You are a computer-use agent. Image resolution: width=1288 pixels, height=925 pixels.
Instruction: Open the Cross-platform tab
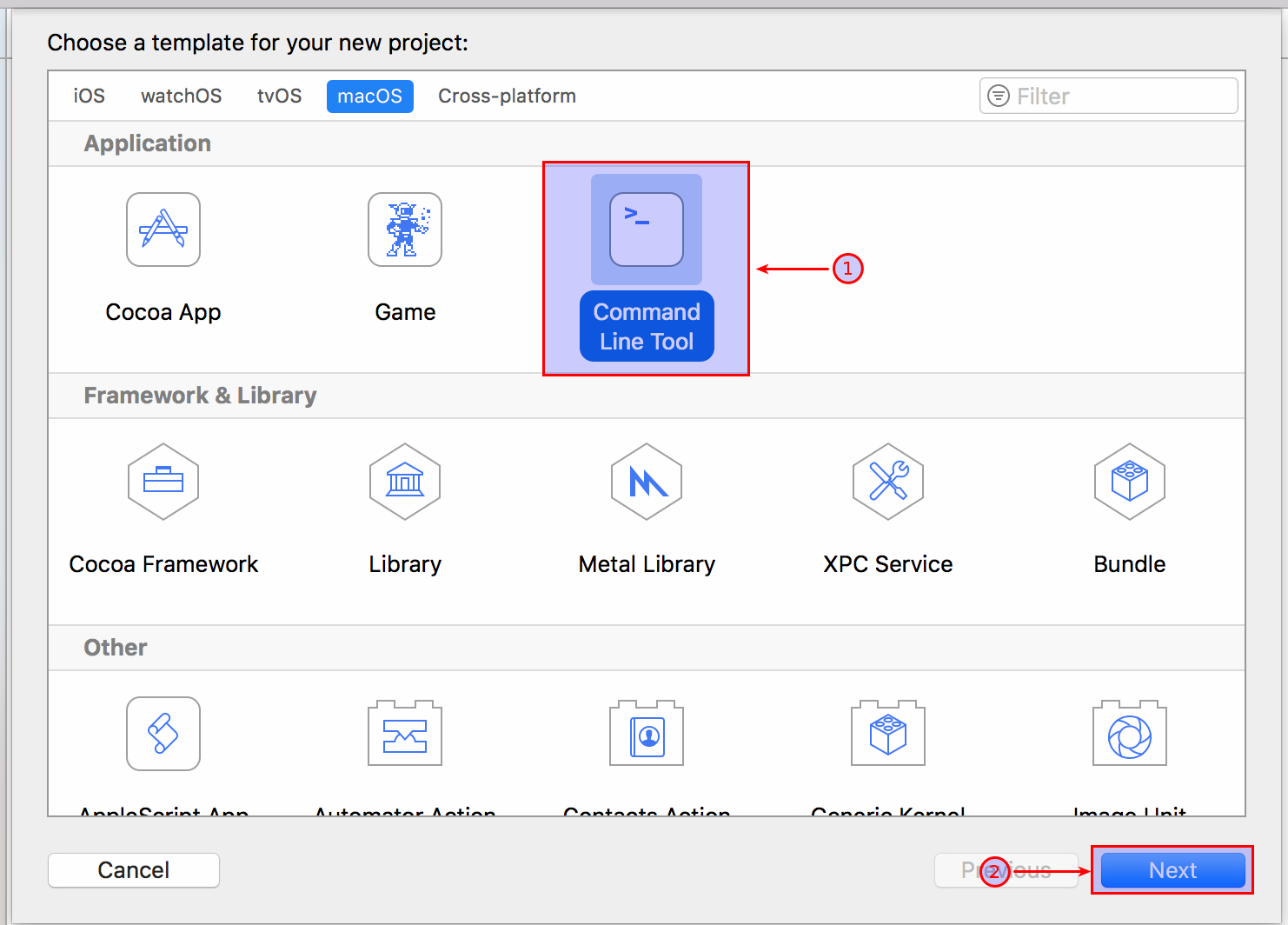point(507,96)
